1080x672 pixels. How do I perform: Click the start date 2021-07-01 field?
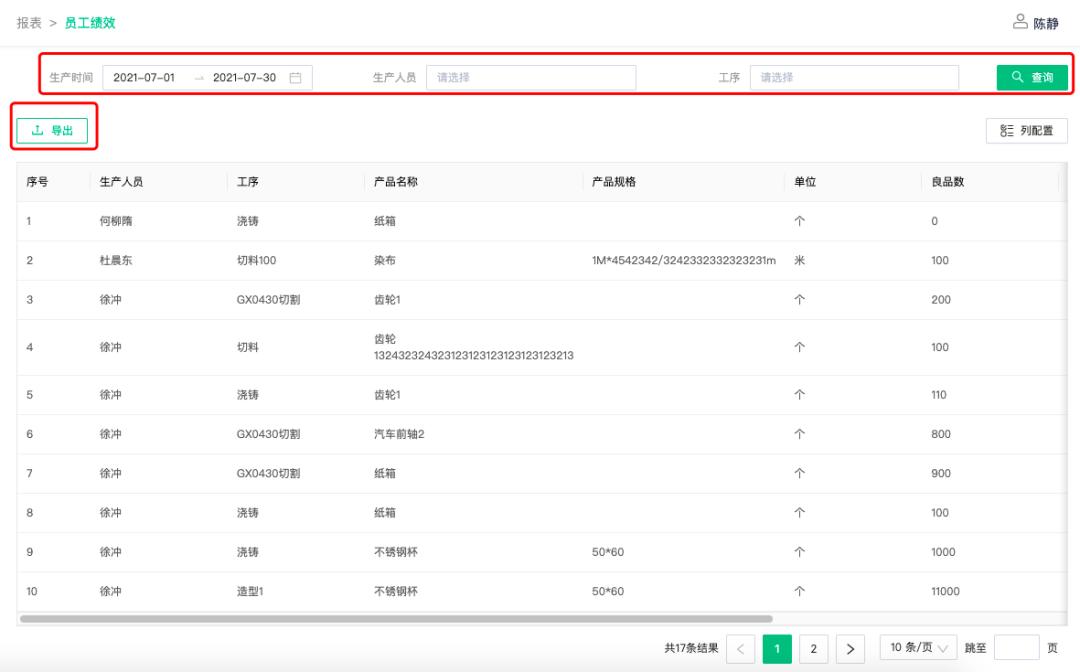tap(144, 78)
